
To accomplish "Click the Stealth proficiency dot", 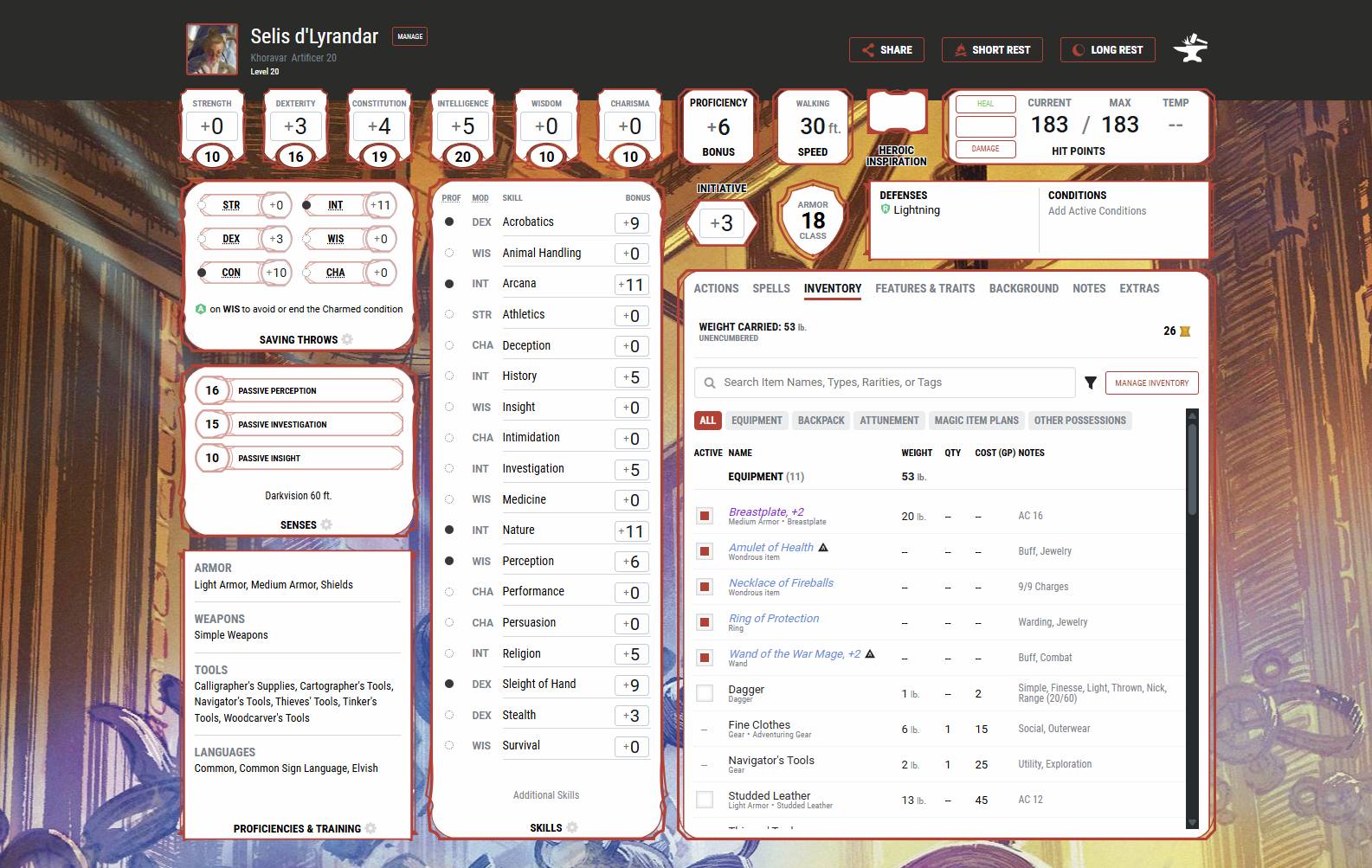I will (x=449, y=715).
